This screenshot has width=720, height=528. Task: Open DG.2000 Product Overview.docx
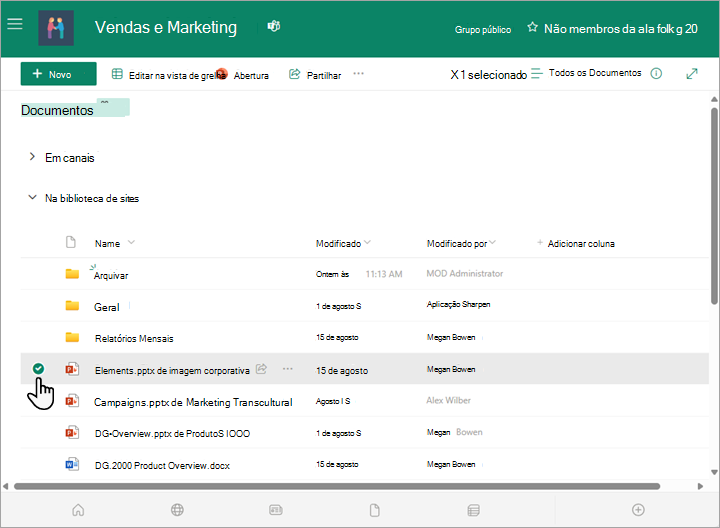pos(162,466)
